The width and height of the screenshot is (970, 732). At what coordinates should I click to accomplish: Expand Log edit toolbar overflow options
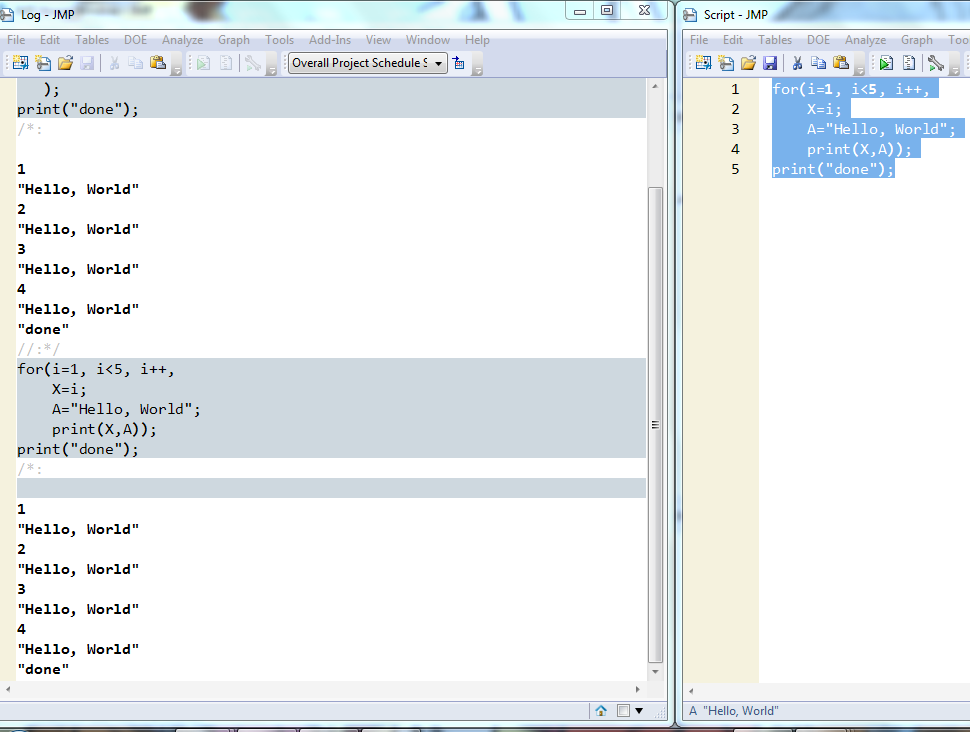(x=176, y=71)
